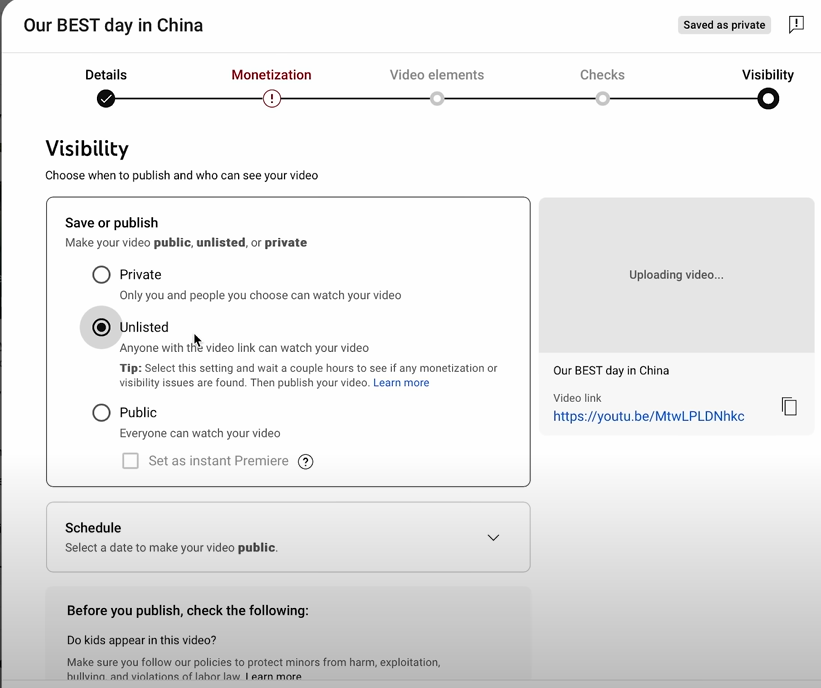Image resolution: width=821 pixels, height=688 pixels.
Task: Click the instant Premiere help question icon
Action: pos(306,461)
